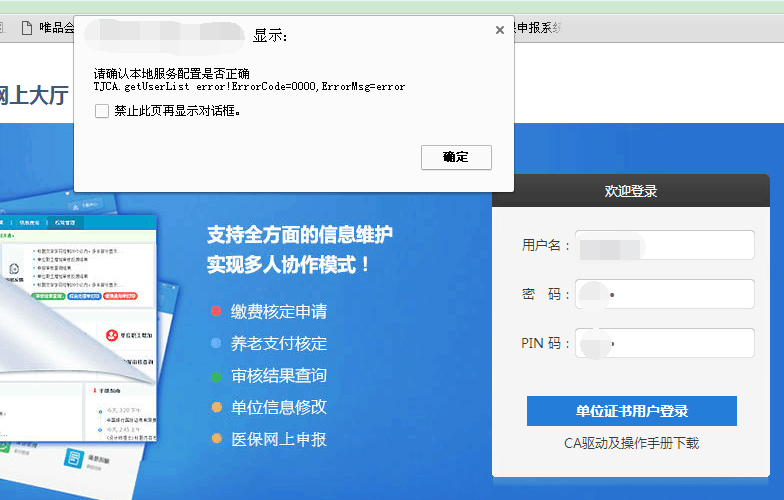
Task: Click the green dot beside 审核结果查询
Action: (x=216, y=376)
